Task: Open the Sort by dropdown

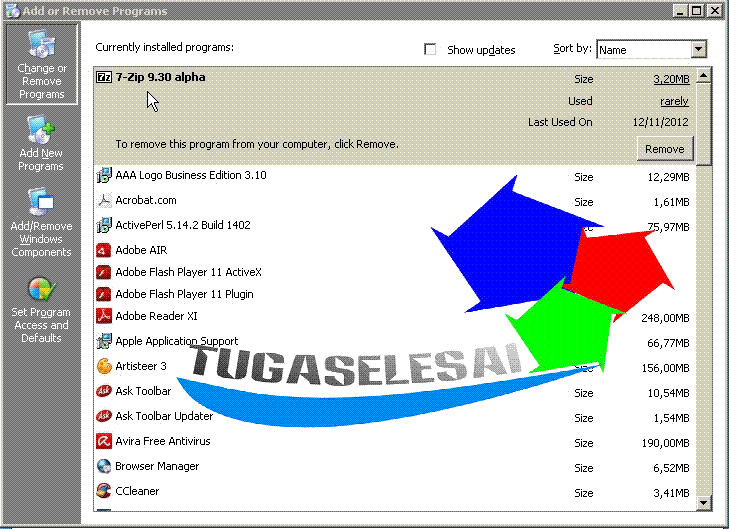Action: [x=698, y=49]
